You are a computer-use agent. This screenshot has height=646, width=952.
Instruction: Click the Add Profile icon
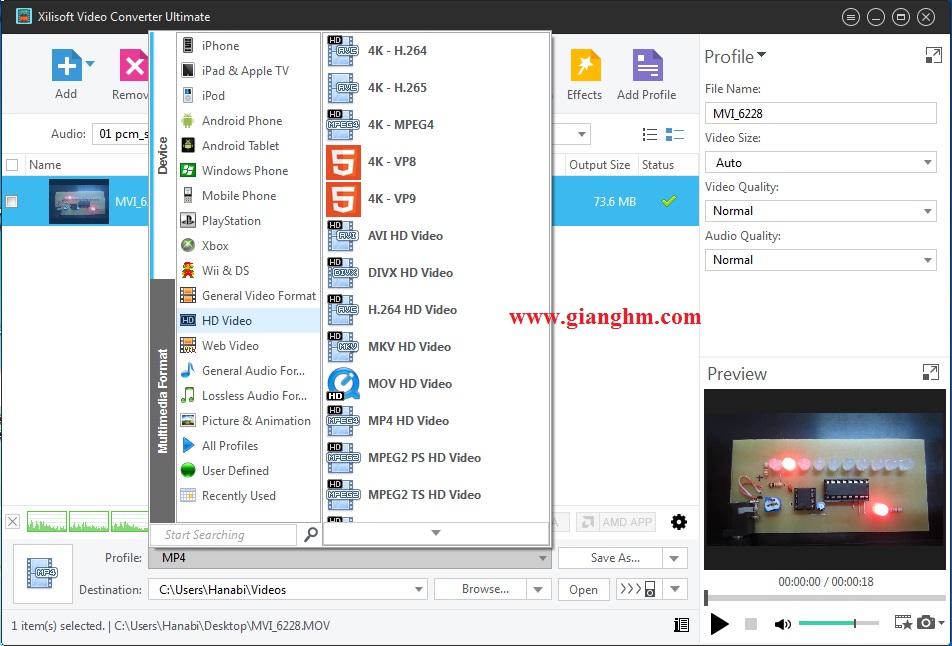tap(647, 66)
